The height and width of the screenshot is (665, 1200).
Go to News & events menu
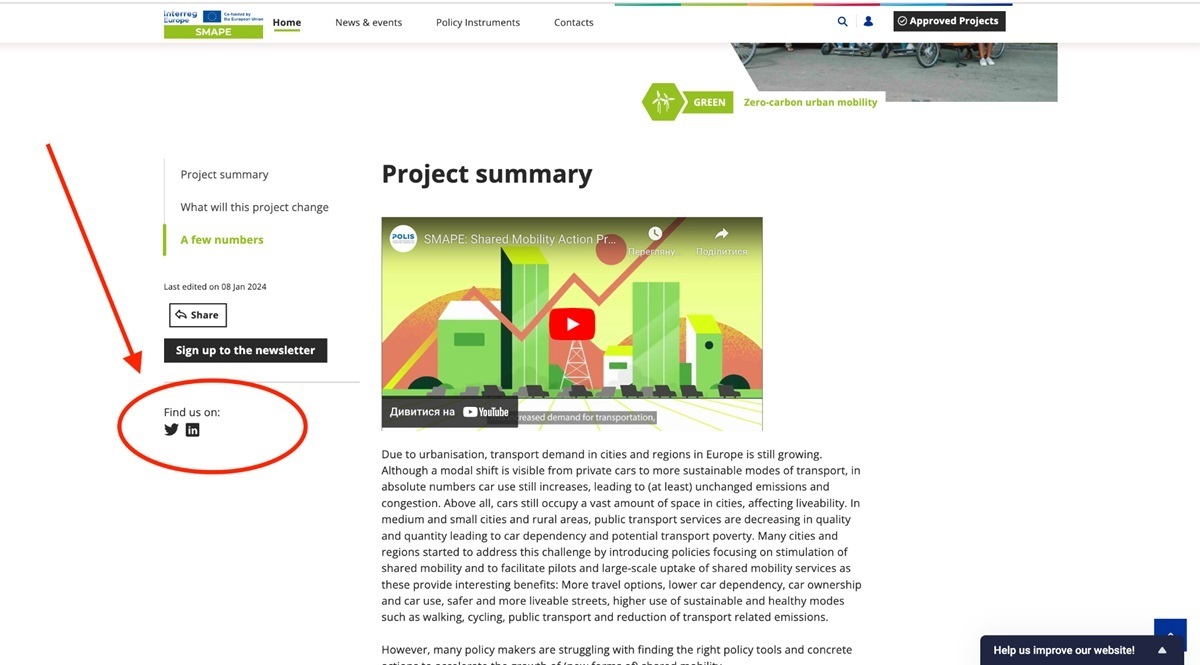pyautogui.click(x=368, y=22)
